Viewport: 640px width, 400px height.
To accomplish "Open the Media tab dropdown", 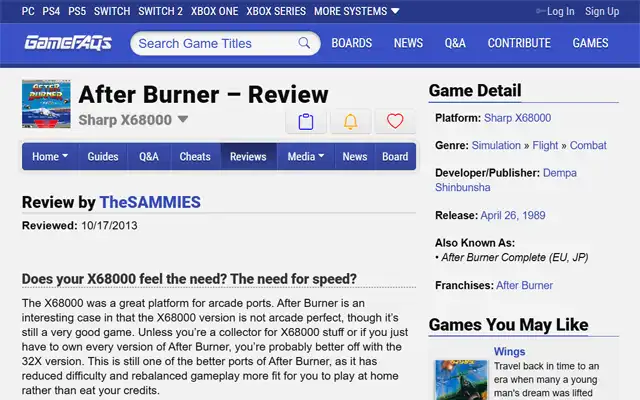I will click(306, 156).
